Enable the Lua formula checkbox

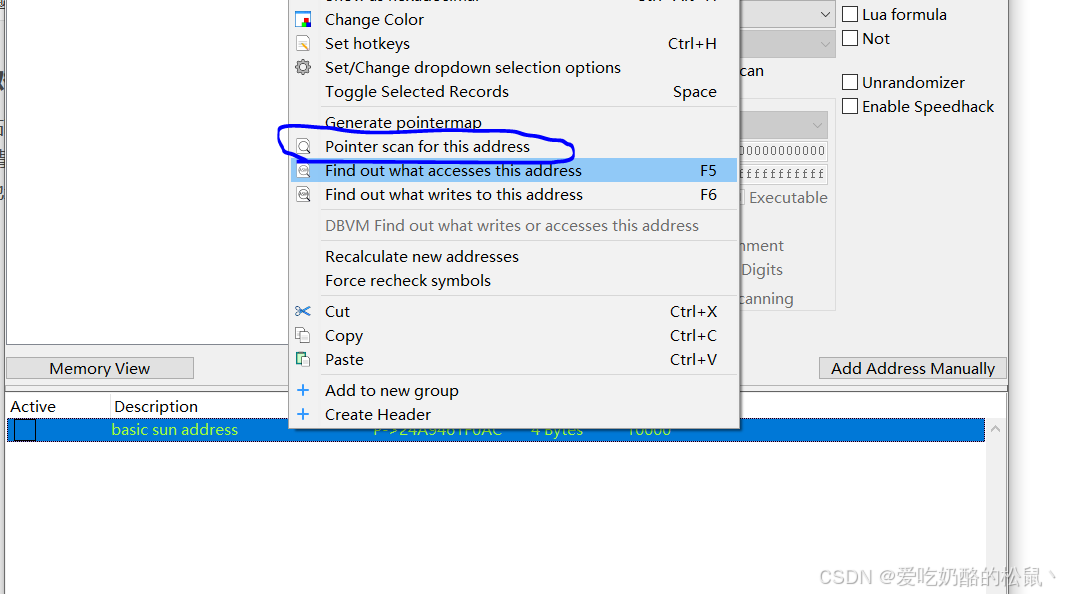[x=850, y=14]
